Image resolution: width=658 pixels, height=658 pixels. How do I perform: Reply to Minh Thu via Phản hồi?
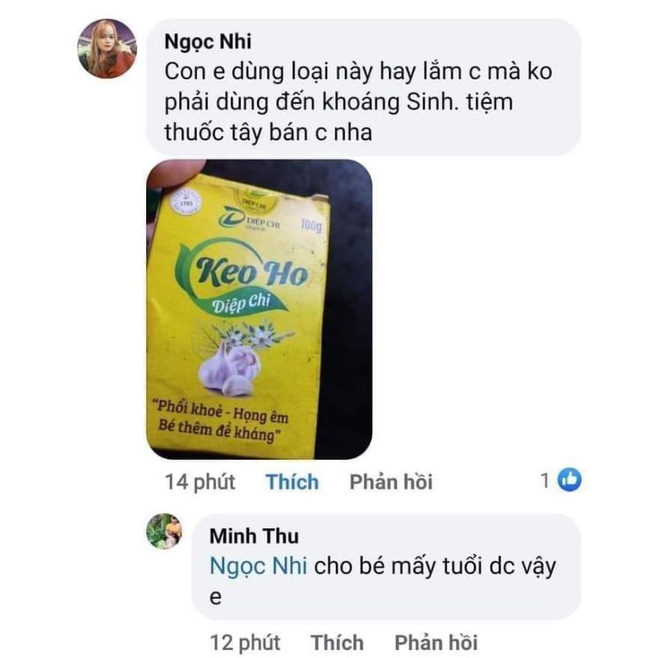tap(436, 642)
